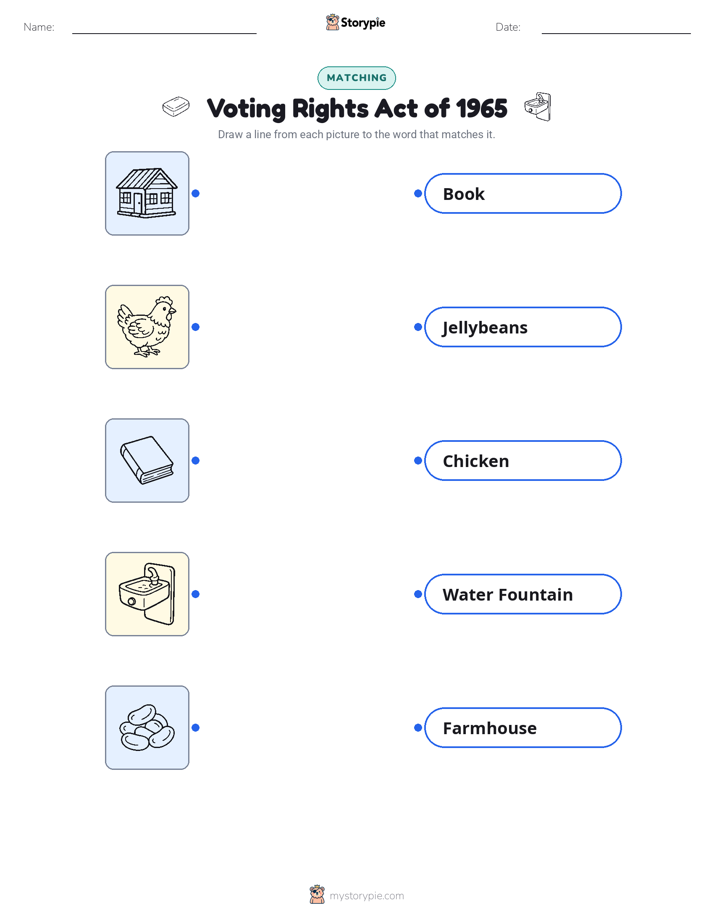This screenshot has height=924, width=714.
Task: Click the bear icon in footer
Action: [317, 895]
